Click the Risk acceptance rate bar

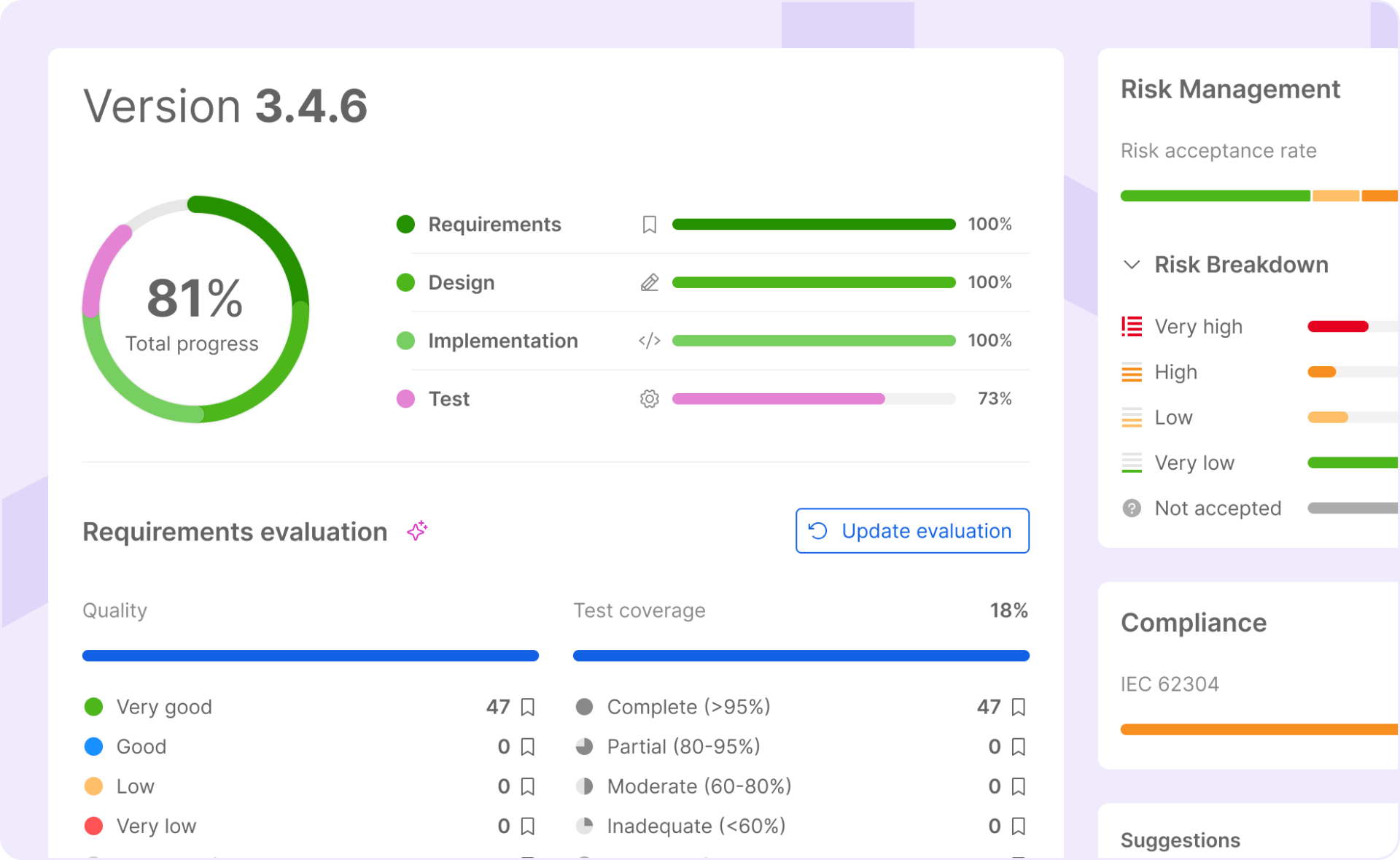(1240, 195)
